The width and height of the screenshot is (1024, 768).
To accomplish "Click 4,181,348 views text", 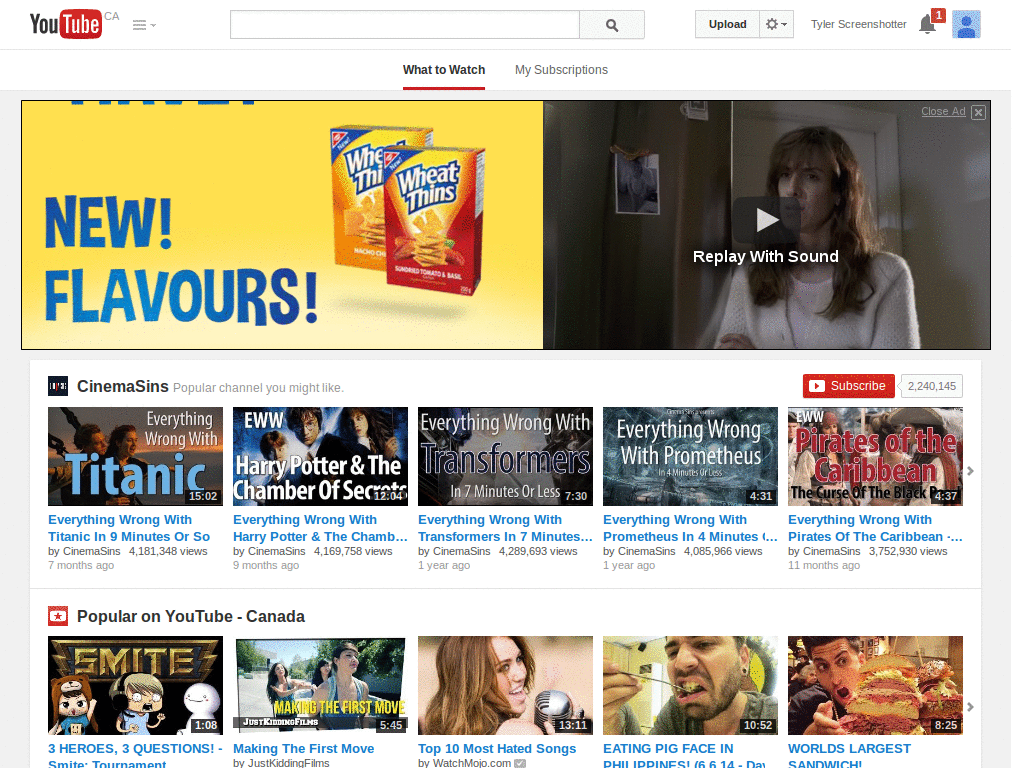I will pyautogui.click(x=168, y=551).
